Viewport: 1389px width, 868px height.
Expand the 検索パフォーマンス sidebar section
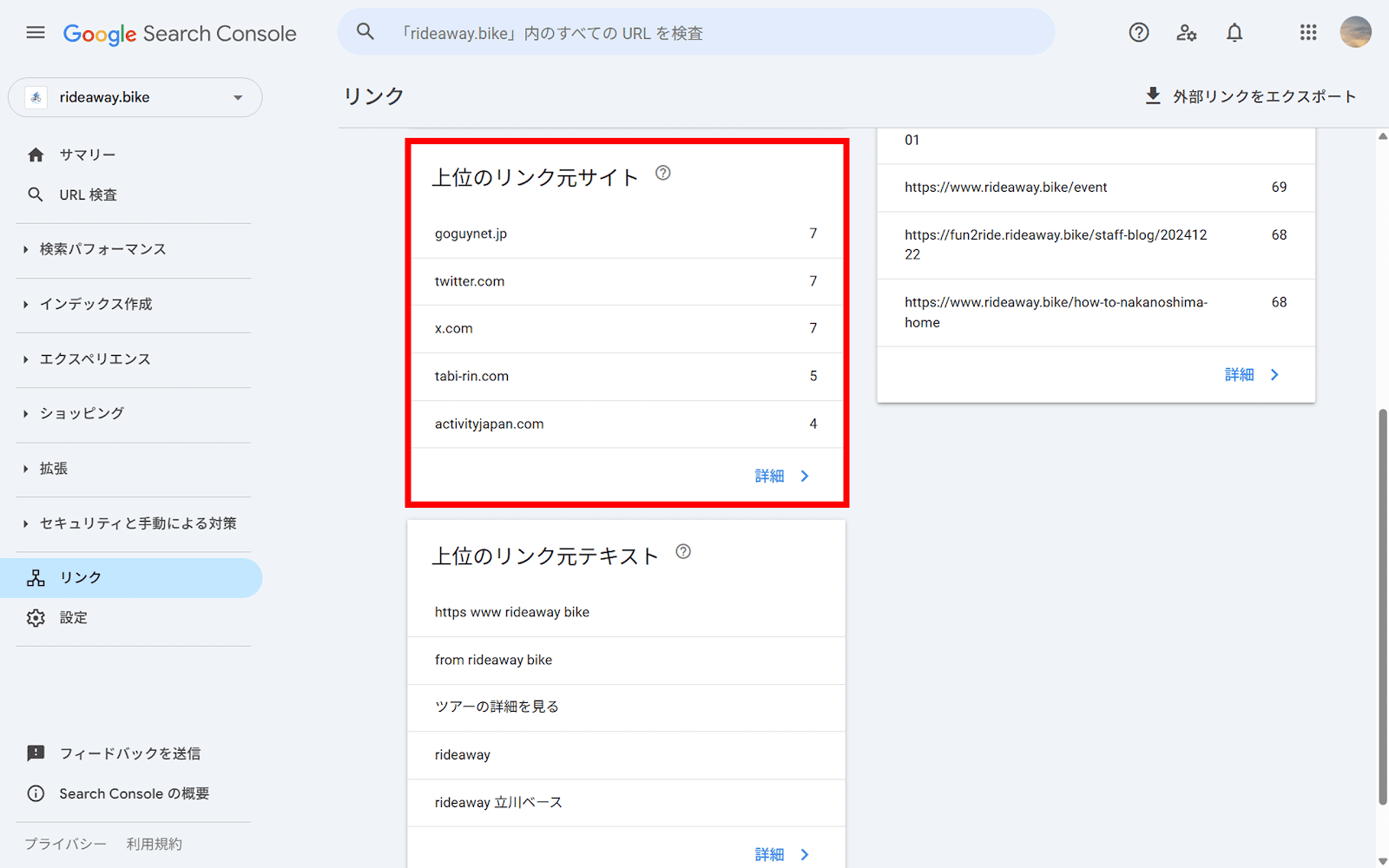pyautogui.click(x=102, y=249)
